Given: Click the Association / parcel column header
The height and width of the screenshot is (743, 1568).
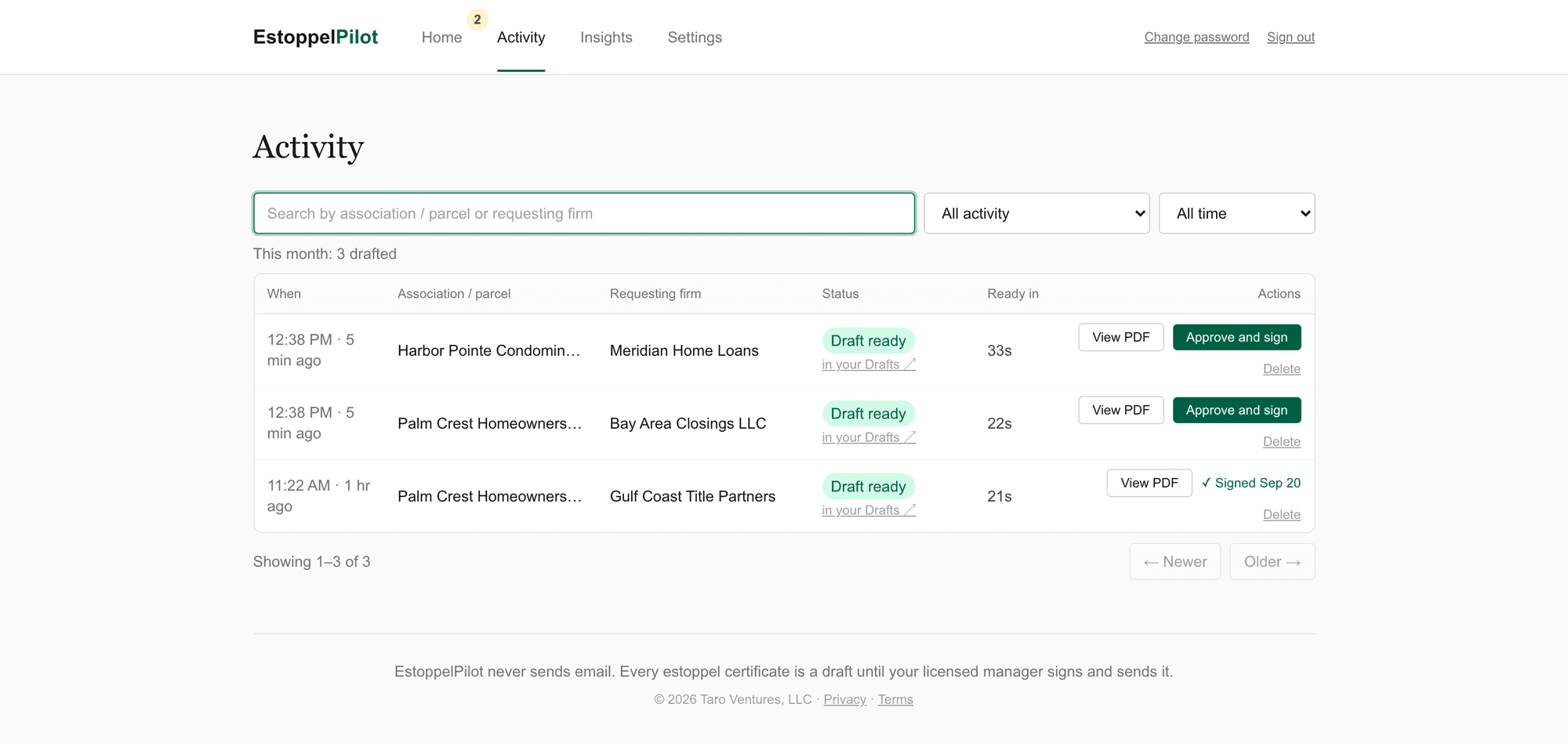Looking at the screenshot, I should (x=454, y=293).
